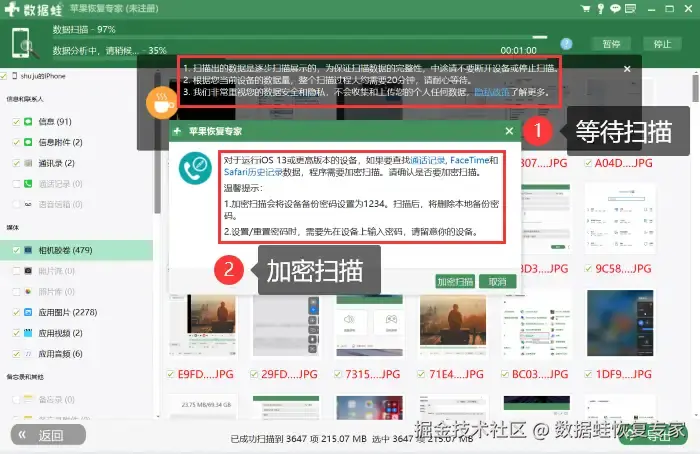Click the 数据蛙 logo in title bar

[x=33, y=9]
